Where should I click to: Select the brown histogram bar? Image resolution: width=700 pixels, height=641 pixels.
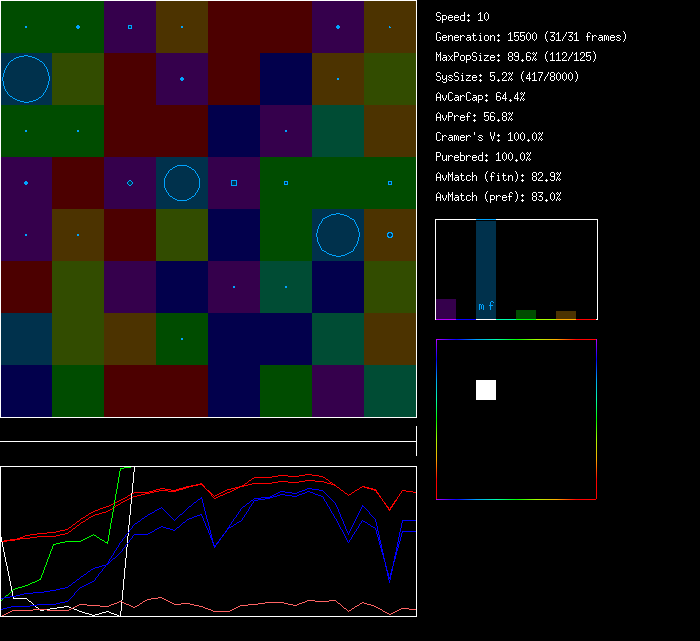click(566, 315)
